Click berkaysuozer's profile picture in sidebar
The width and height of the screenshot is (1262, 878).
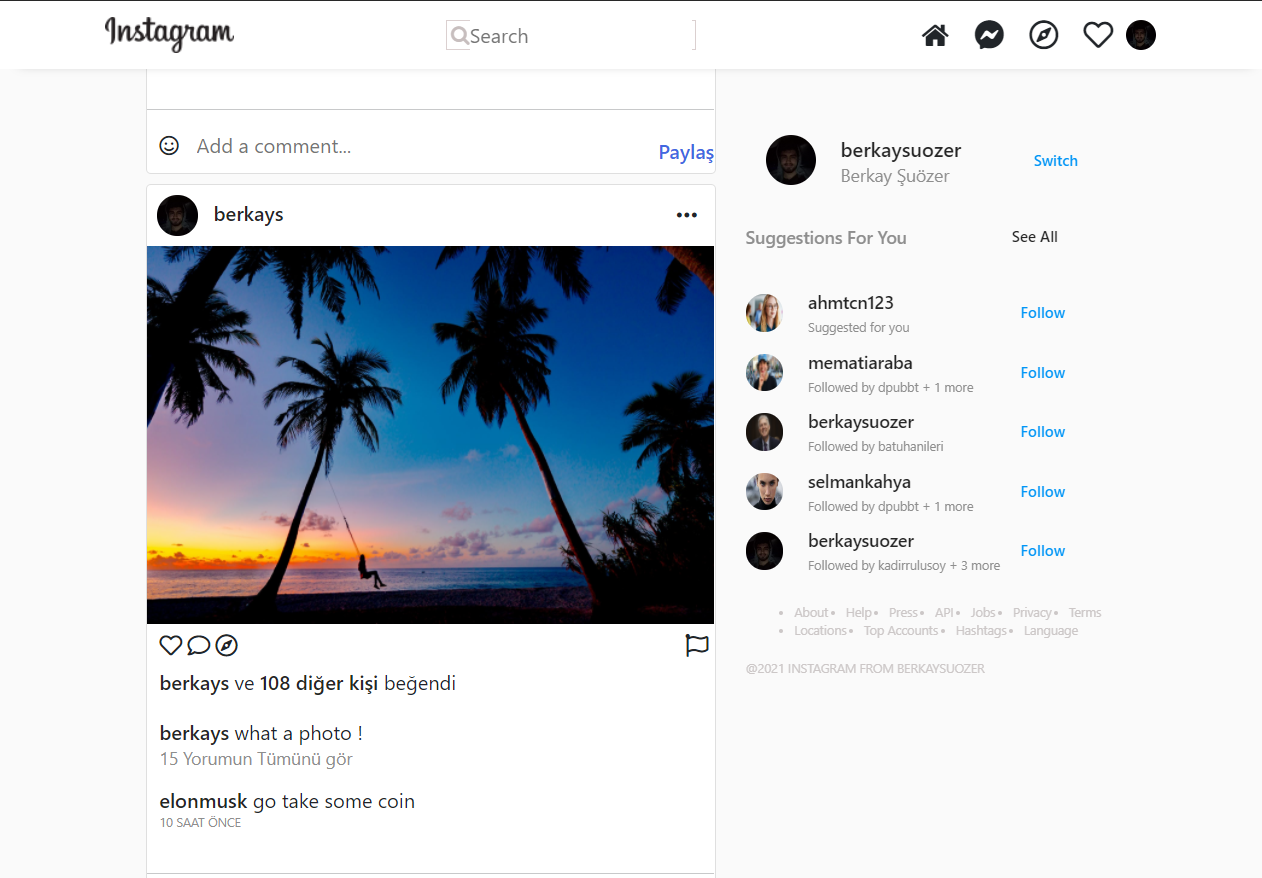[x=790, y=160]
